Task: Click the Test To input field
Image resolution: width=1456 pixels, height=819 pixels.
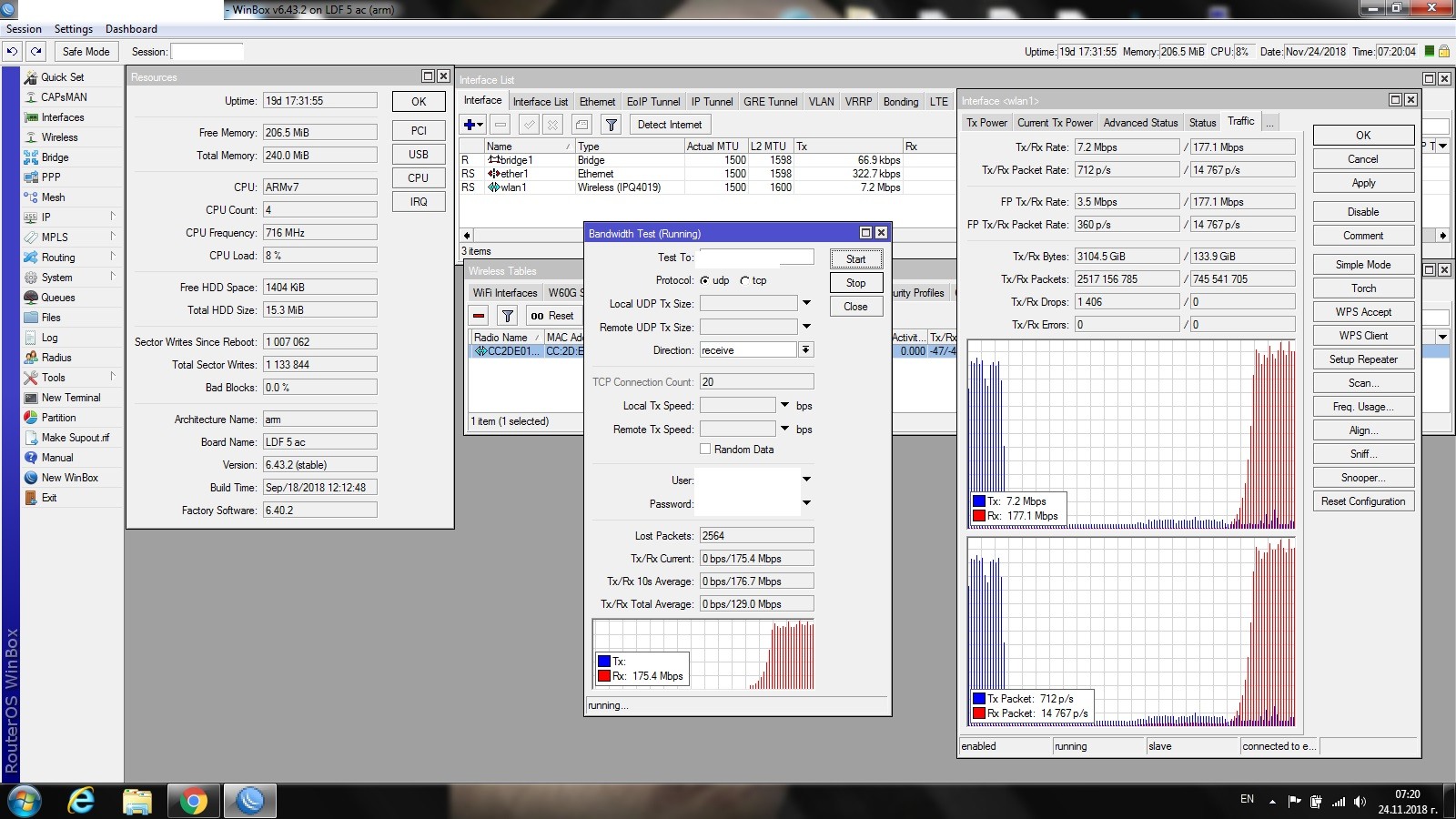Action: [x=755, y=258]
